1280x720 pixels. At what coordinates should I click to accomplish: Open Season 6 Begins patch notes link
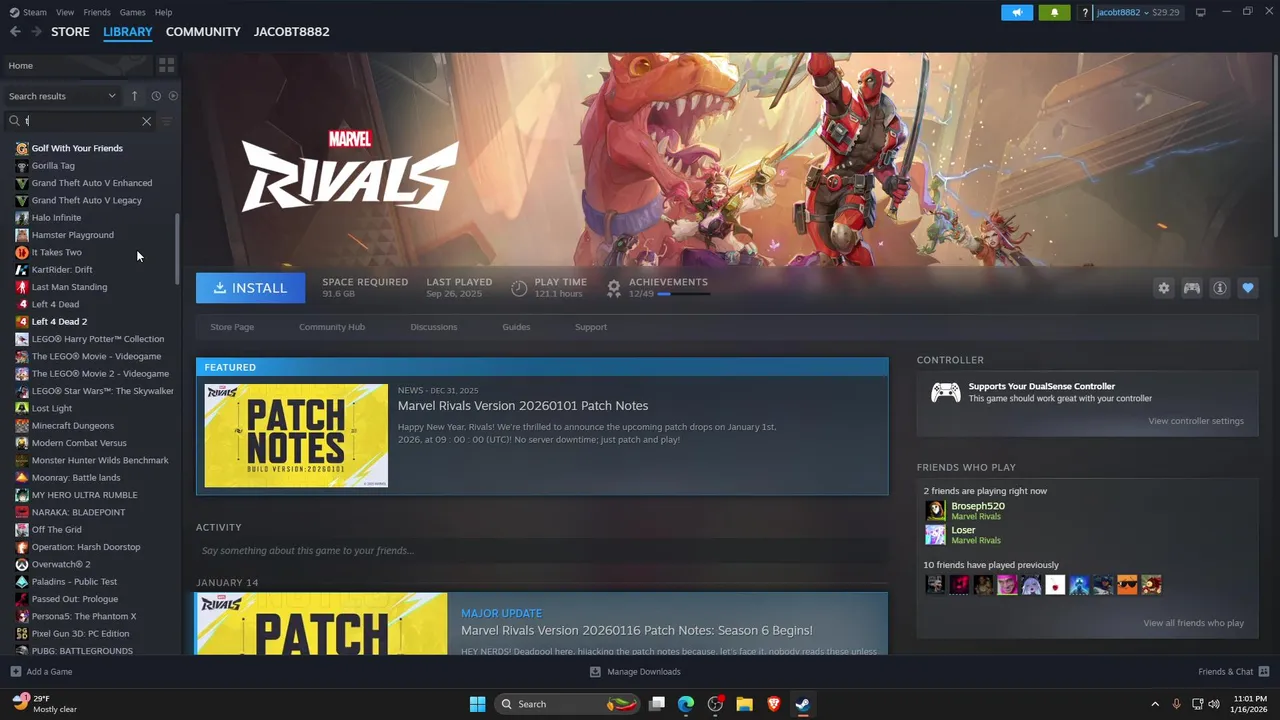tap(637, 630)
